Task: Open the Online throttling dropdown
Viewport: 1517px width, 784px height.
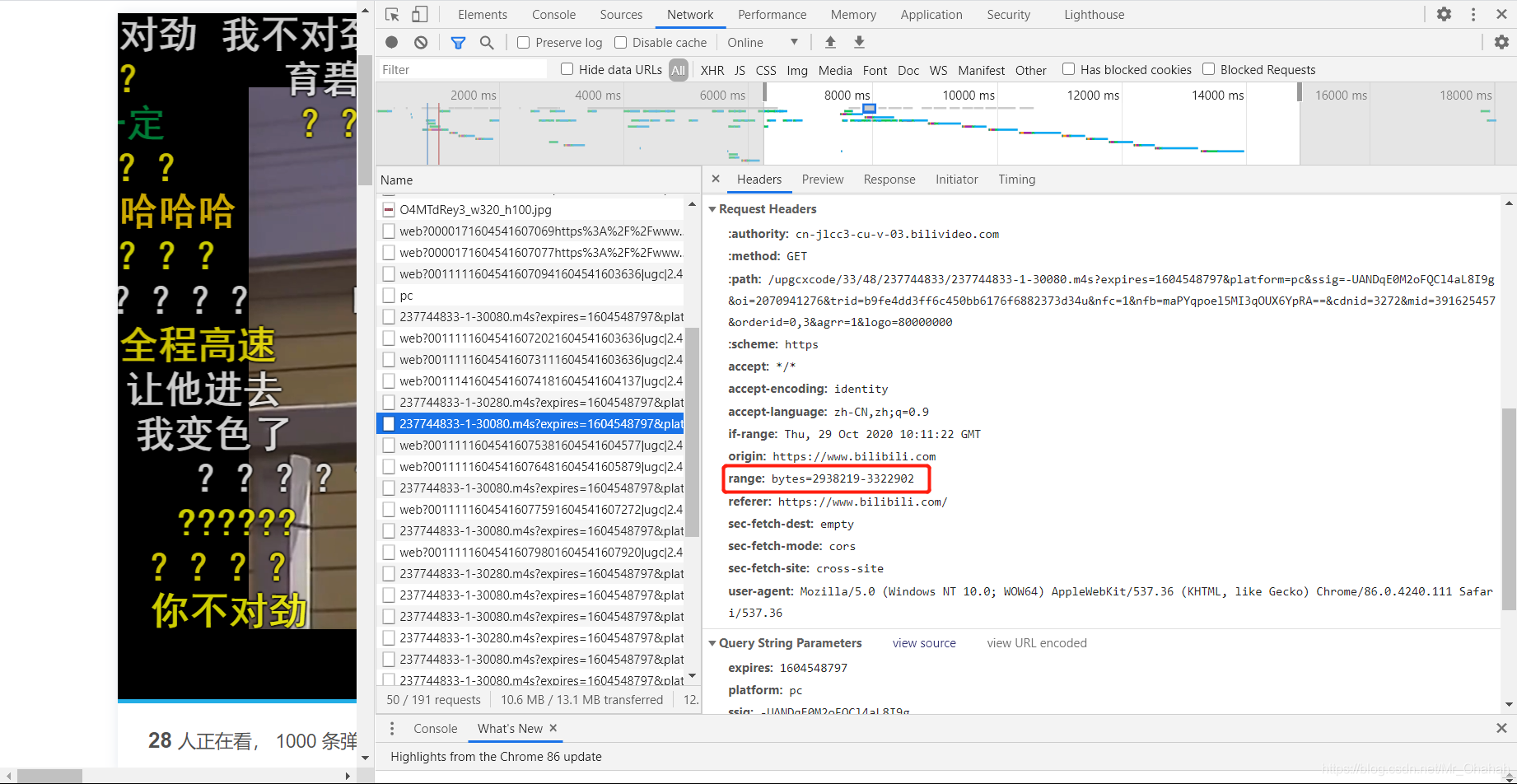Action: 763,42
